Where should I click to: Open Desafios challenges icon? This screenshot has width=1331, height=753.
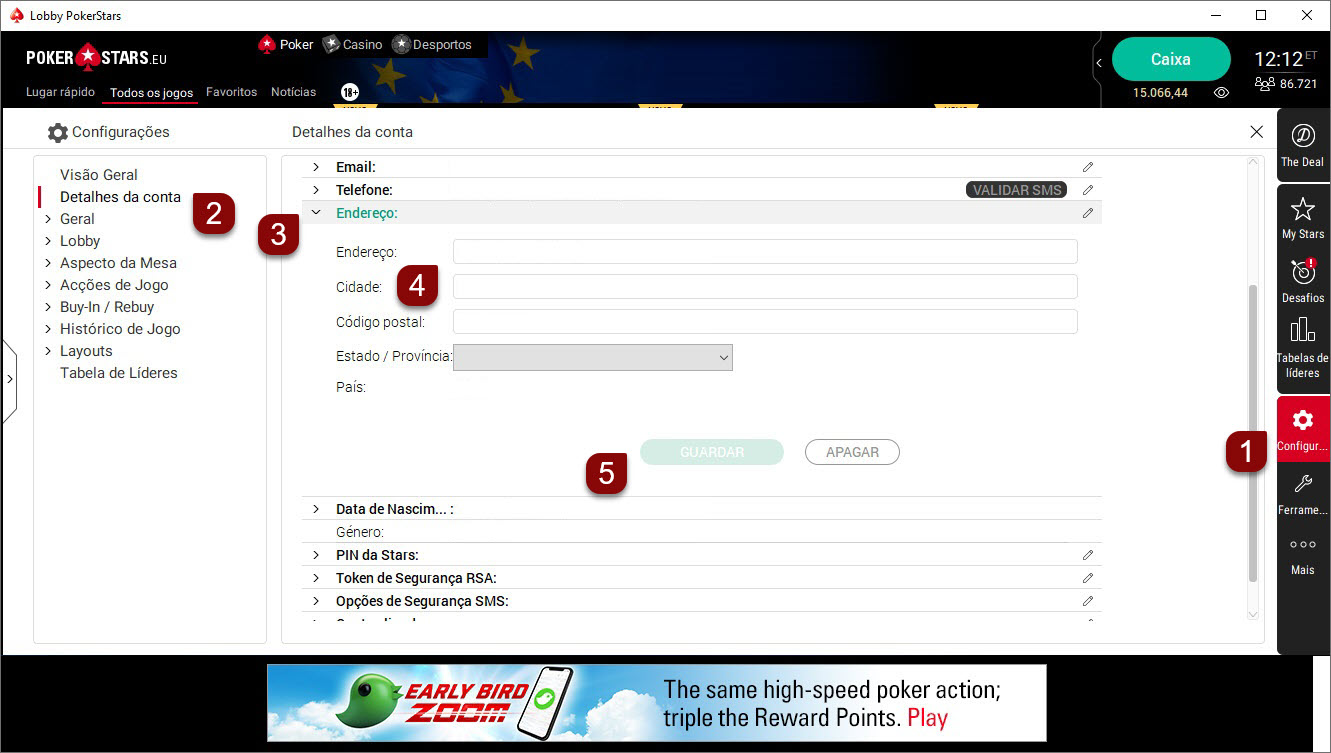point(1302,272)
